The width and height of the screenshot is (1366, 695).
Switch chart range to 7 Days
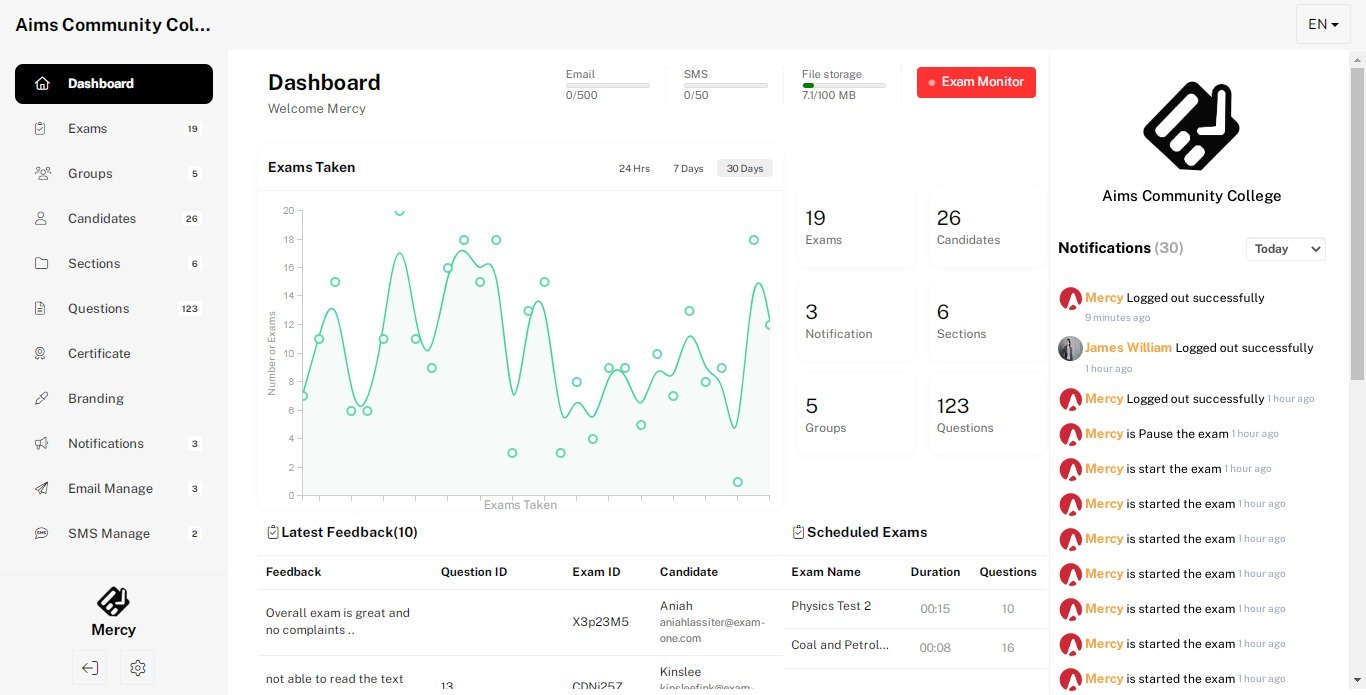coord(688,169)
